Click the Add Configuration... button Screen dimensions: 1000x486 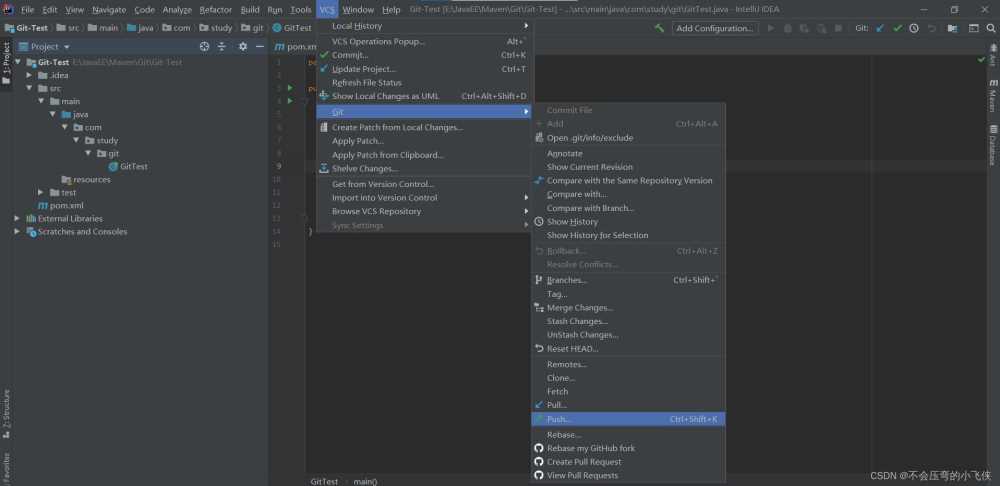coord(715,28)
